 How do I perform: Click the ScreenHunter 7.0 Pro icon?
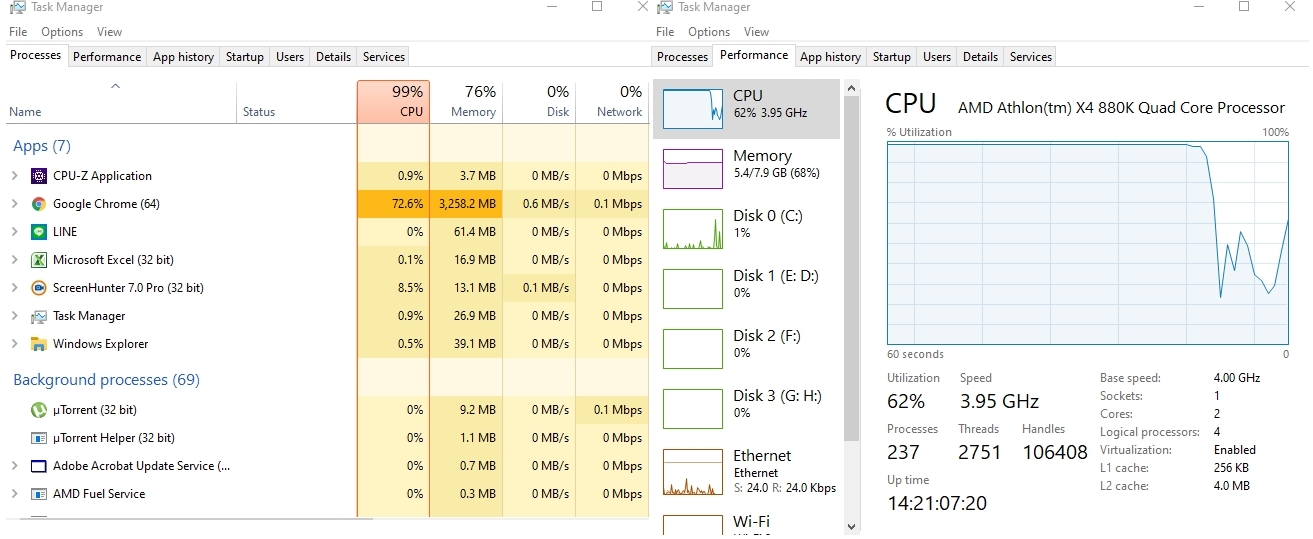[x=39, y=288]
